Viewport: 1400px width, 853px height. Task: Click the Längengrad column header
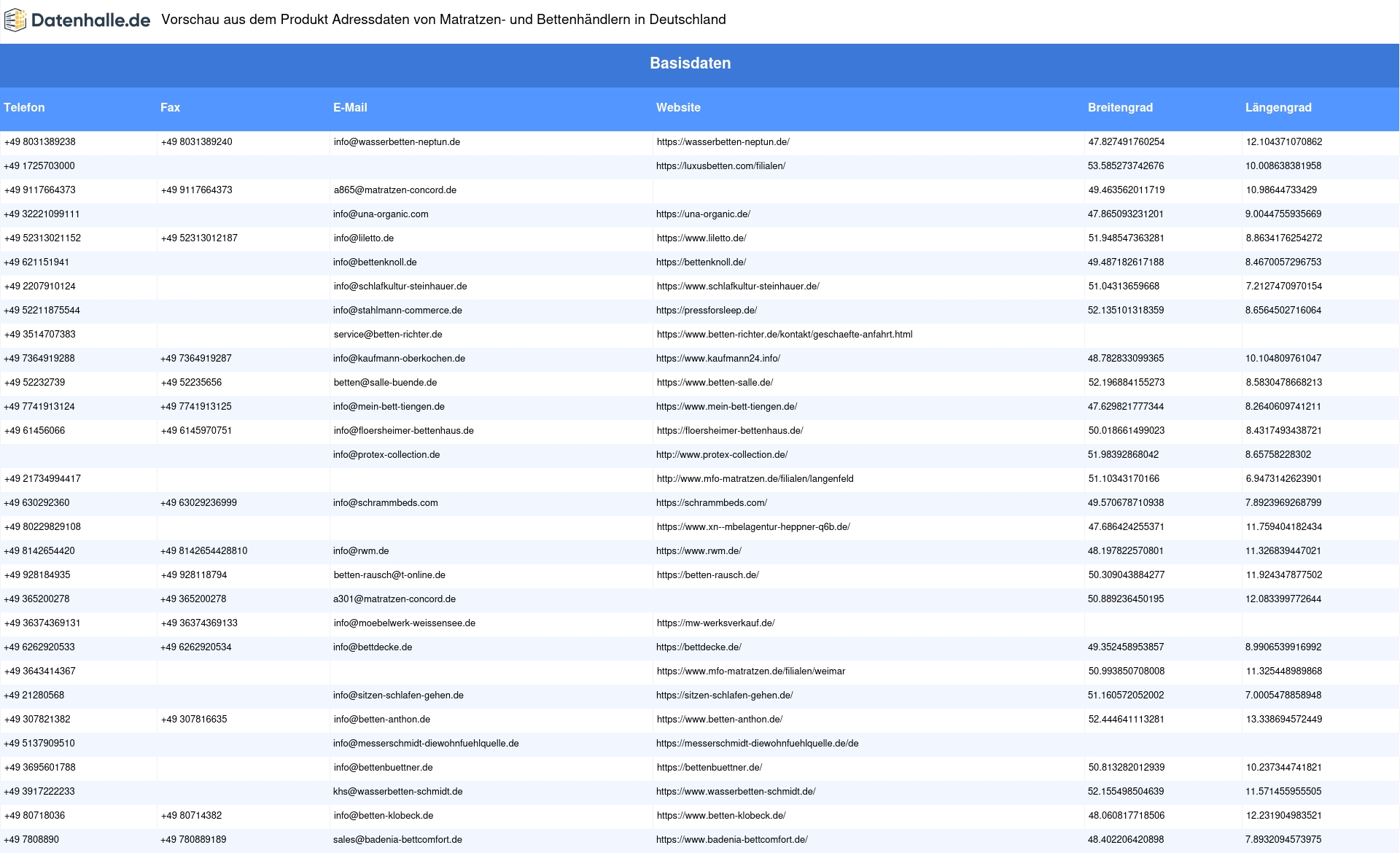click(x=1278, y=107)
